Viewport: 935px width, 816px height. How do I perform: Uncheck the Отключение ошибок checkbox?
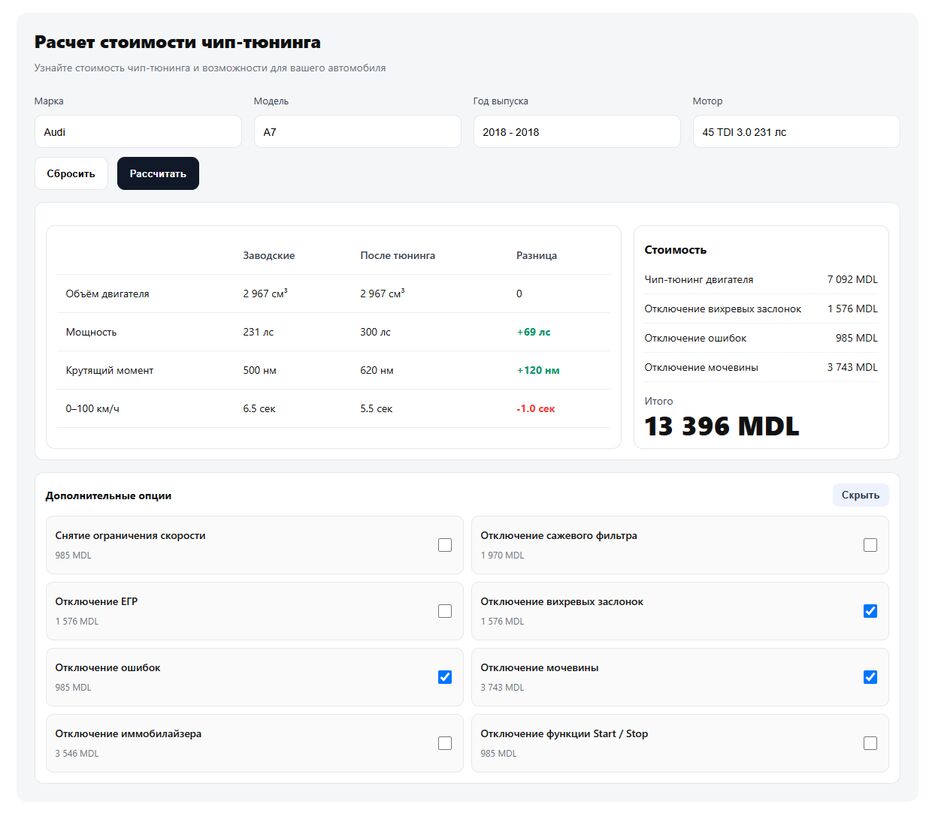point(445,677)
